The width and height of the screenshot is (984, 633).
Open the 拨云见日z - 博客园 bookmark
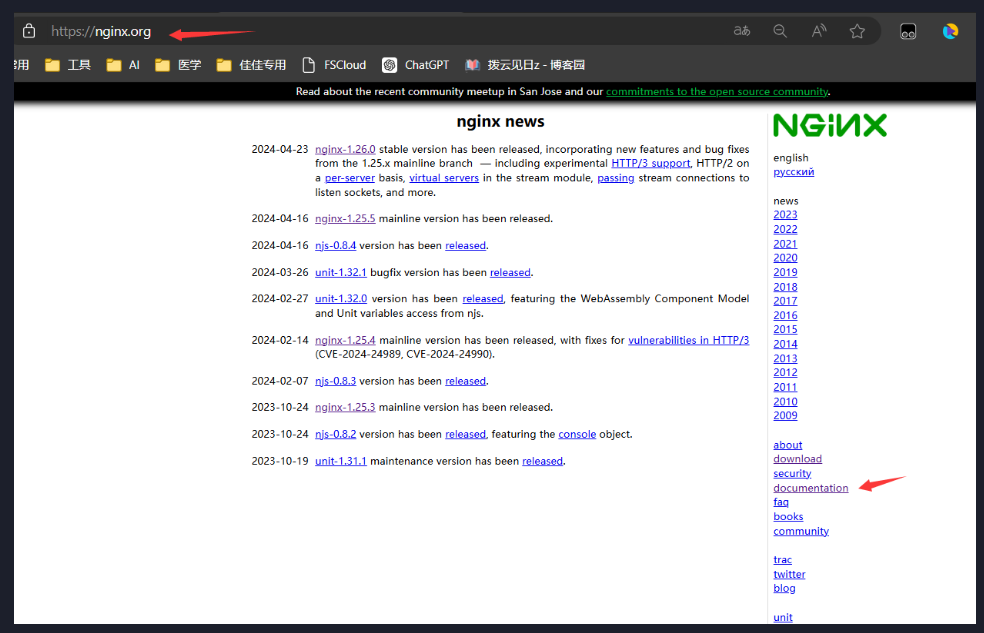click(525, 65)
